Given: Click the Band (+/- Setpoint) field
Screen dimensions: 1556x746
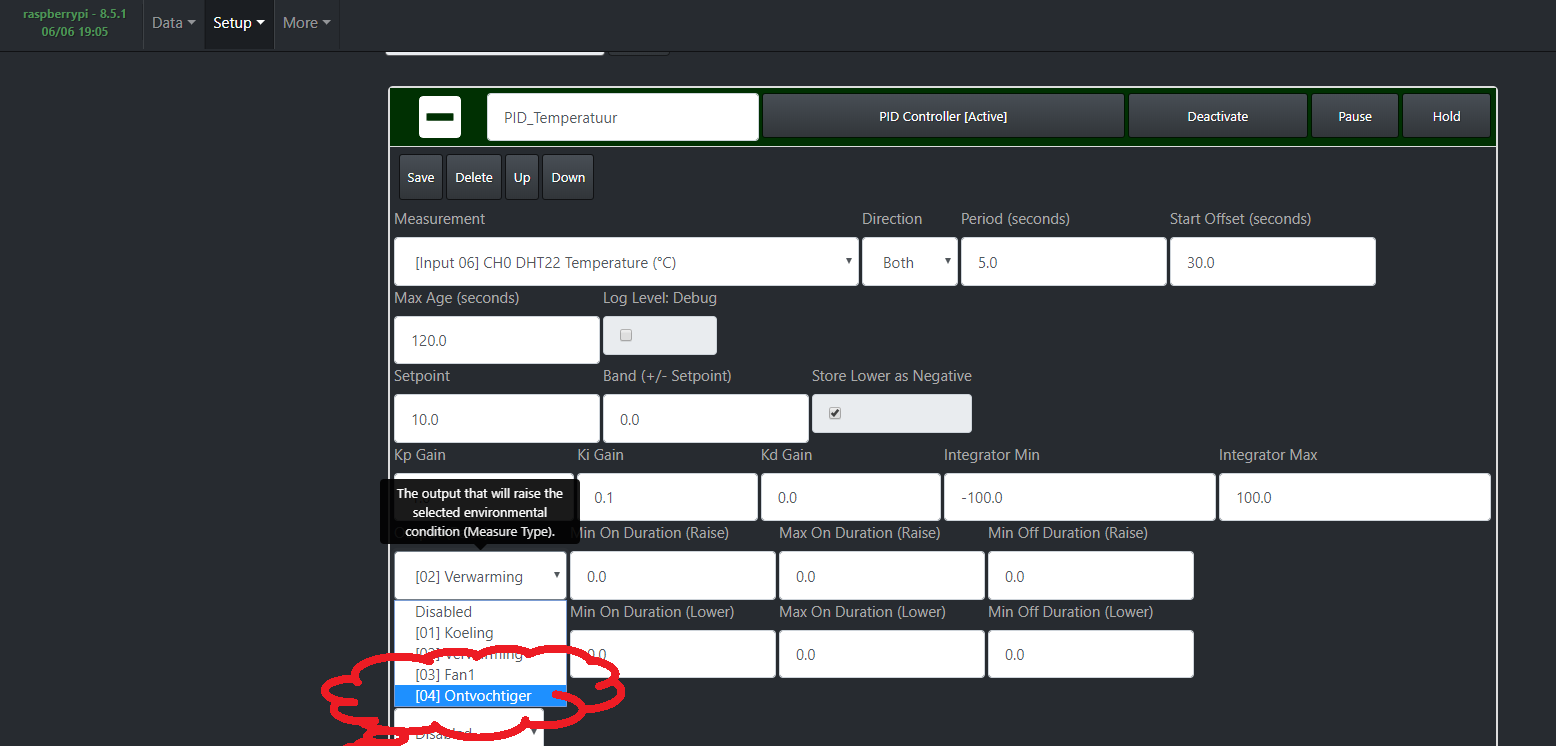Looking at the screenshot, I should pos(705,419).
